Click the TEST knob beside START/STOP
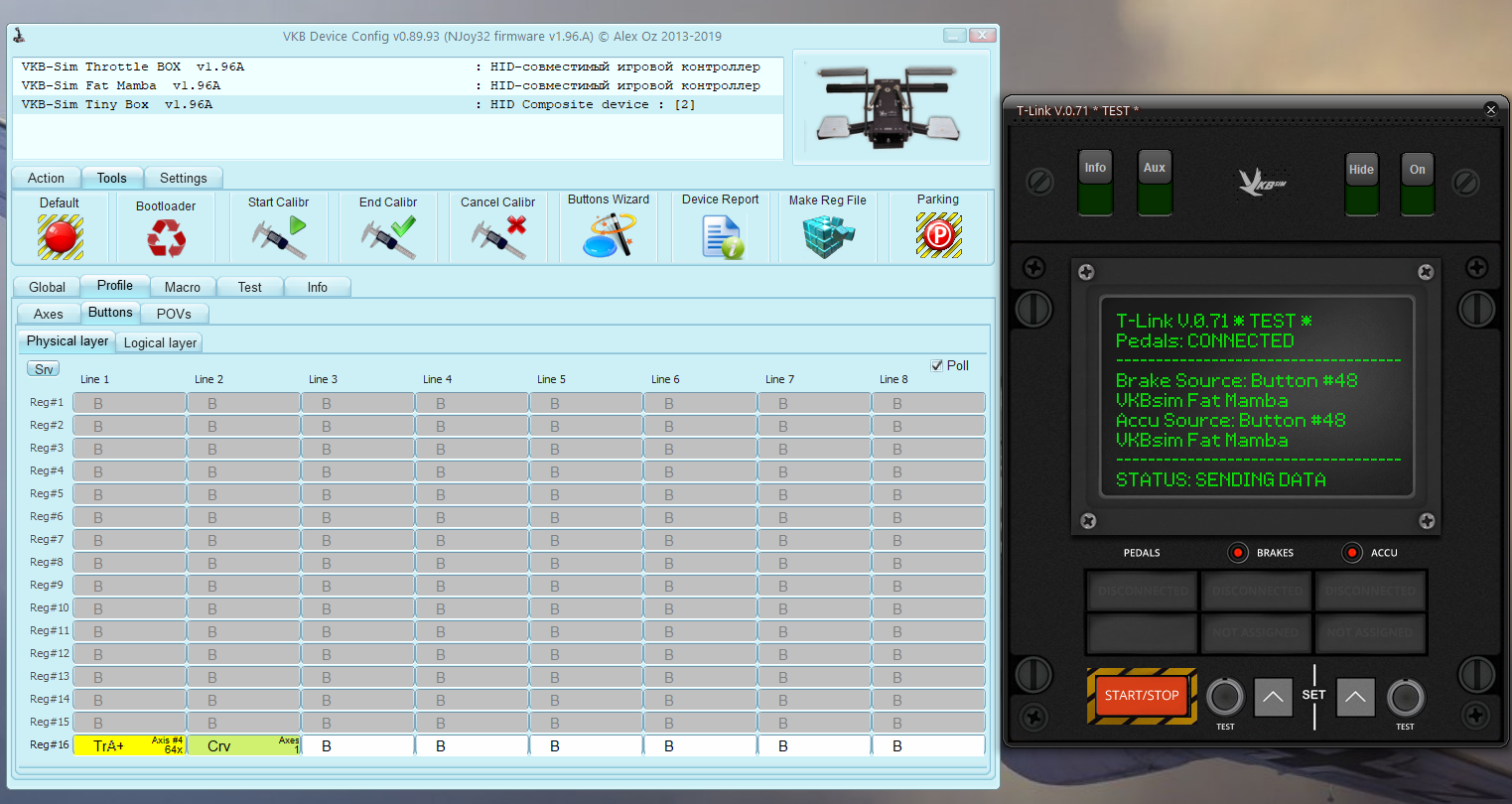The image size is (1512, 804). click(1225, 698)
